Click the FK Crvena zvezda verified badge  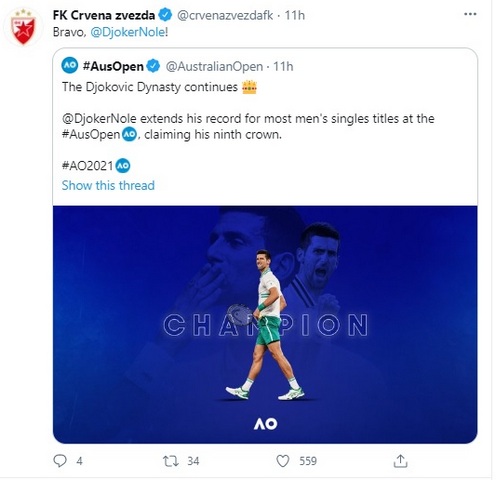[x=165, y=15]
